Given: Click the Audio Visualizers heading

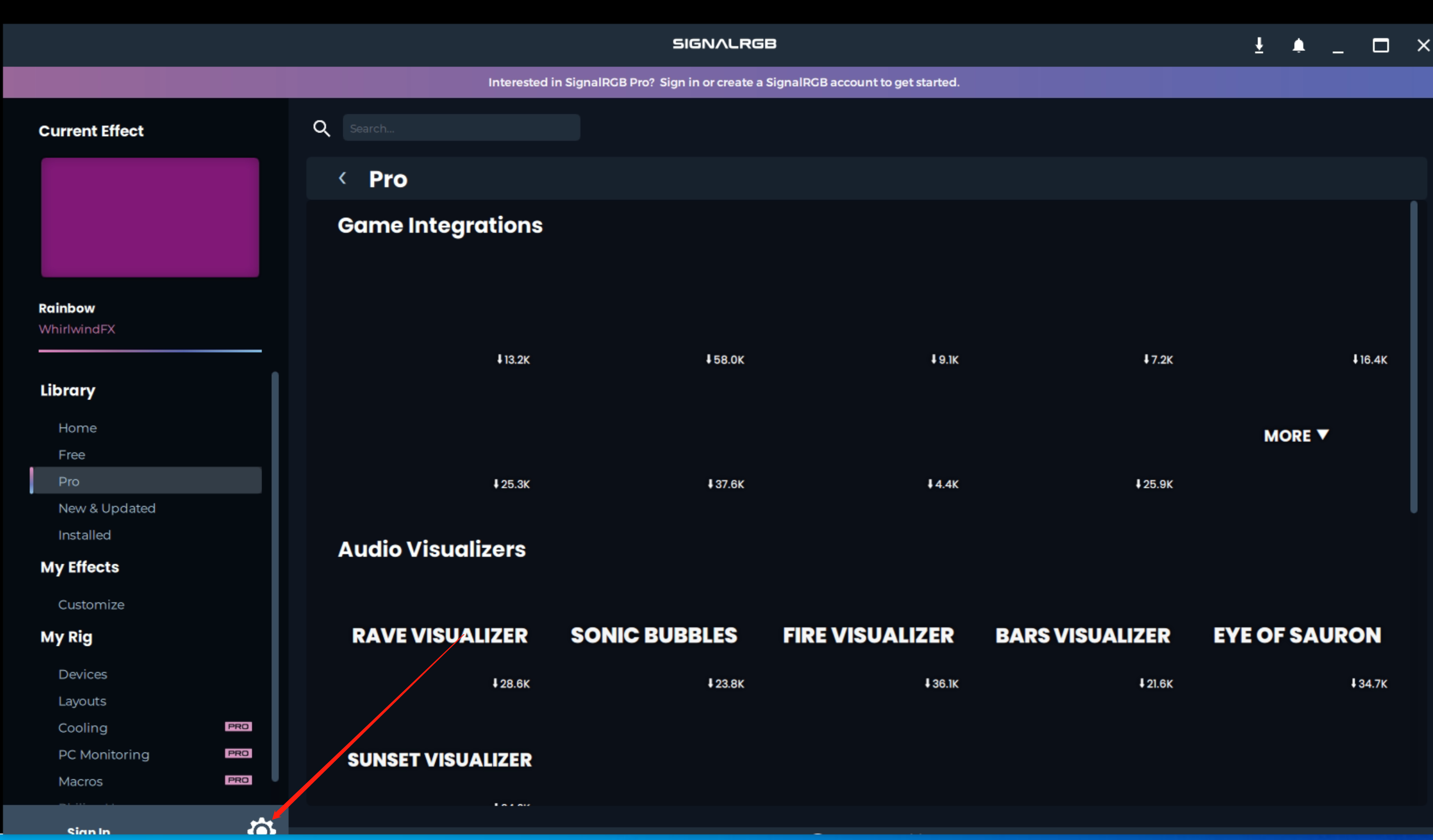Looking at the screenshot, I should [x=432, y=550].
